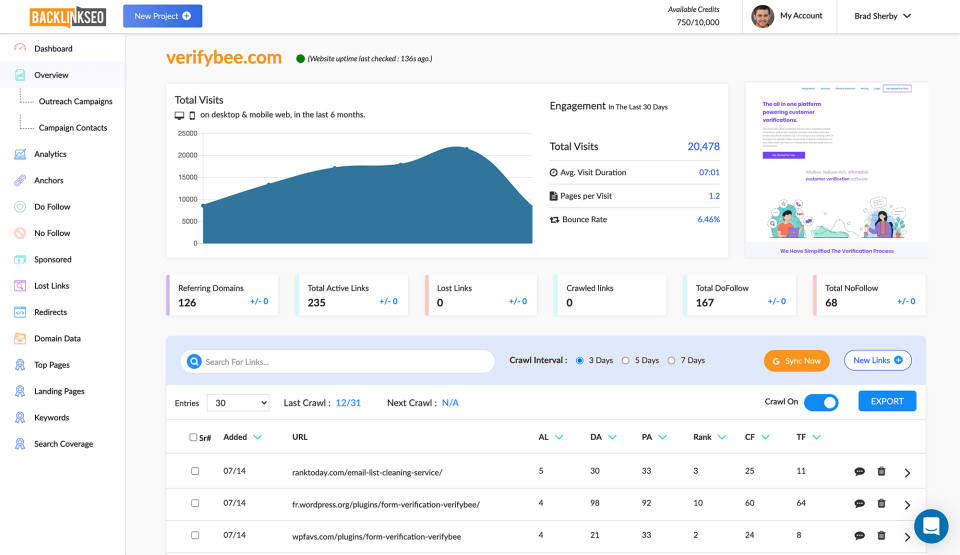Select the 5 Days crawl interval
Viewport: 960px width, 555px height.
[626, 361]
